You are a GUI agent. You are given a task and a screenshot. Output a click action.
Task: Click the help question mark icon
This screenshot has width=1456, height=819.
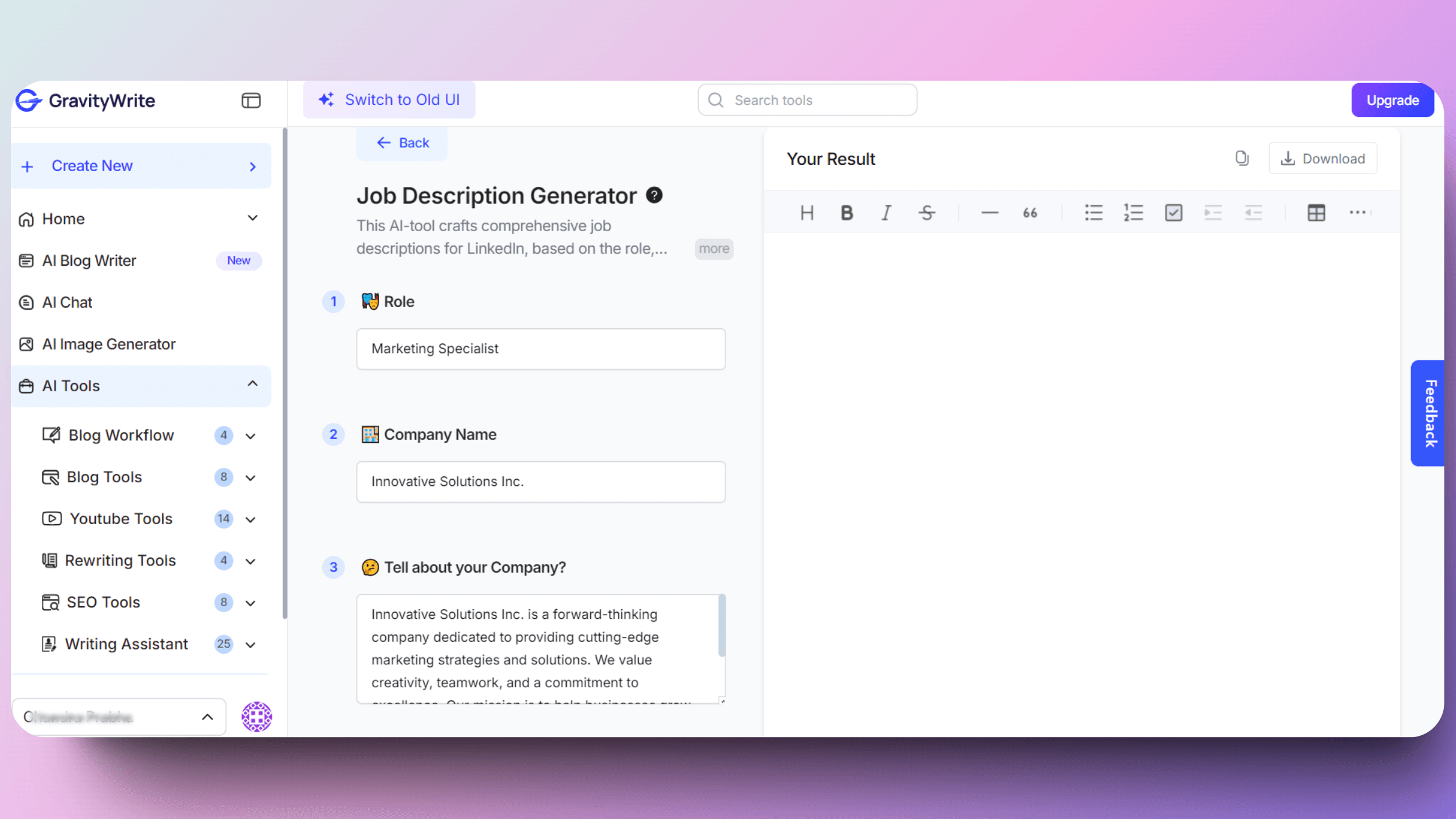click(654, 195)
